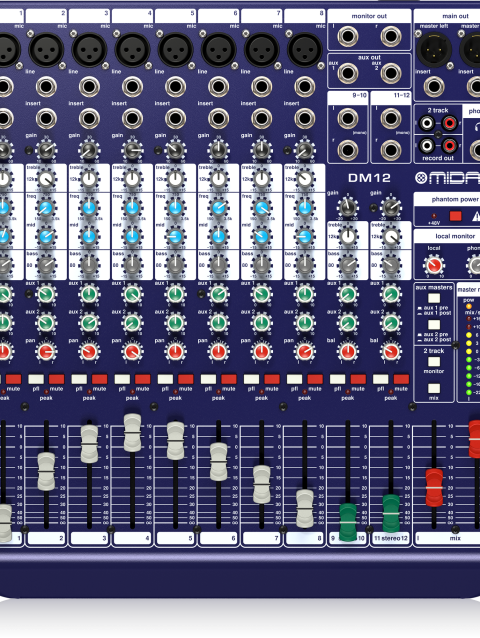The height and width of the screenshot is (638, 480).
Task: Click channel 2 XLR mic input
Action: coord(46,50)
